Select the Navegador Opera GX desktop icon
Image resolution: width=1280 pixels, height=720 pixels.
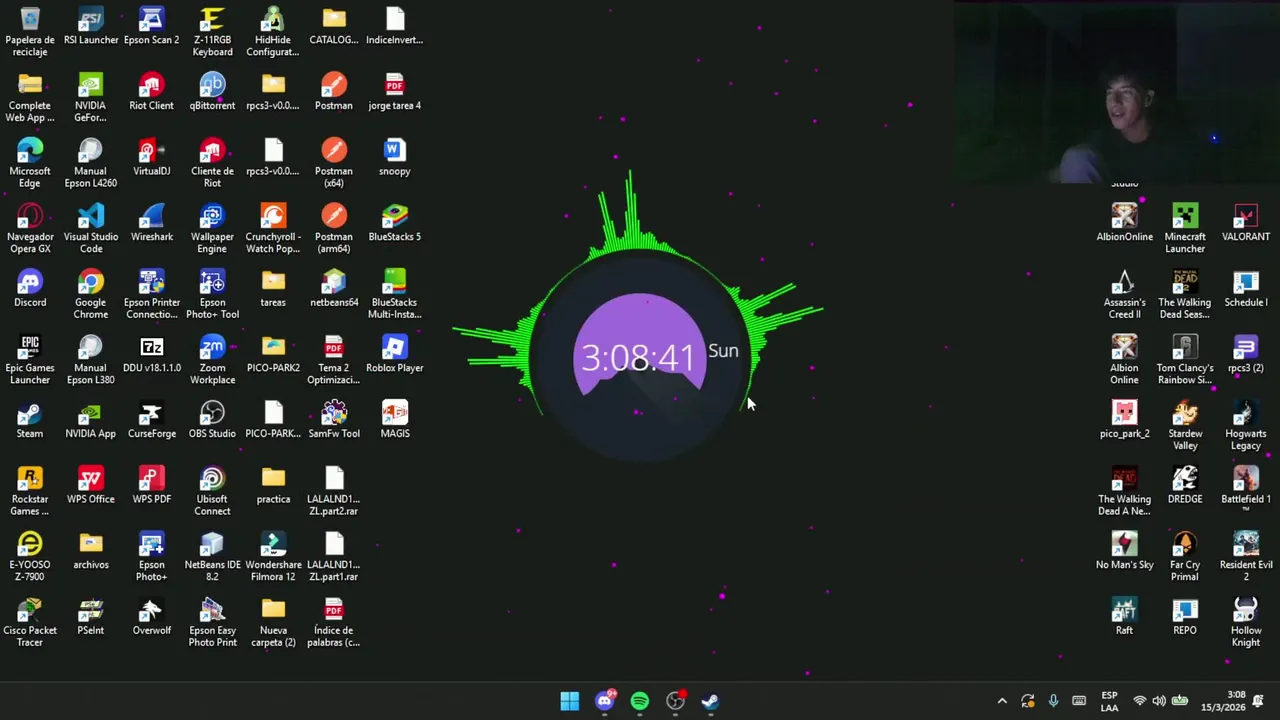30,229
